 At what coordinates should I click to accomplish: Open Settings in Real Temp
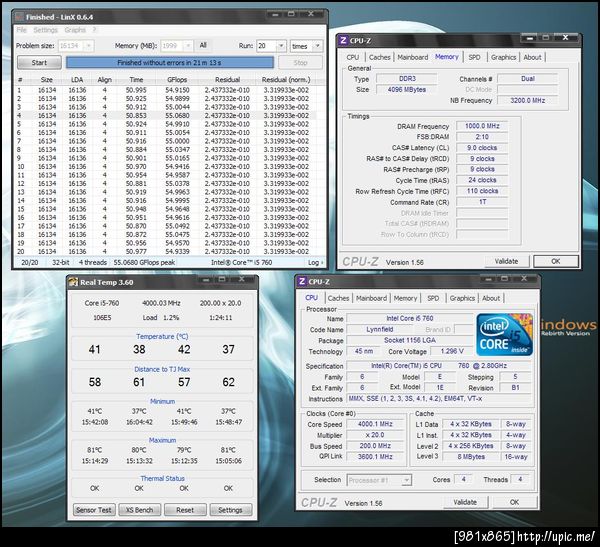click(x=230, y=510)
